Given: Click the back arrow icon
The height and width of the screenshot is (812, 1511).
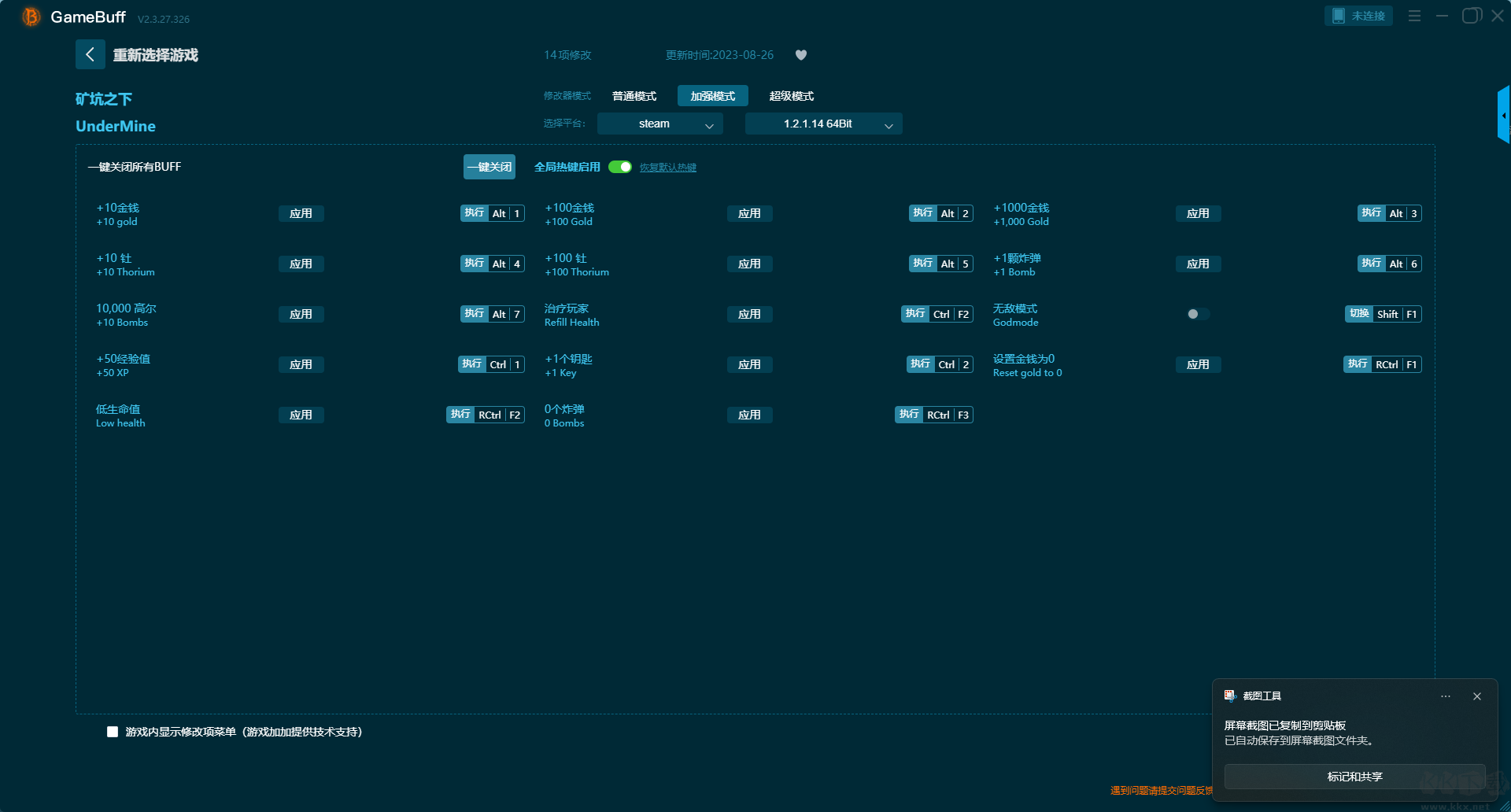Looking at the screenshot, I should 90,54.
